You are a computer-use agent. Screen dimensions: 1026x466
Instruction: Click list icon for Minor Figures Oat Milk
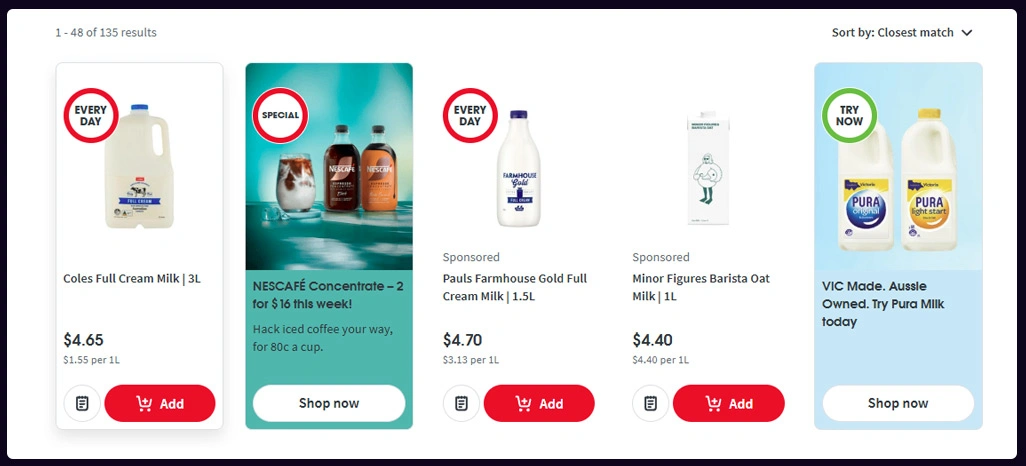click(x=651, y=404)
